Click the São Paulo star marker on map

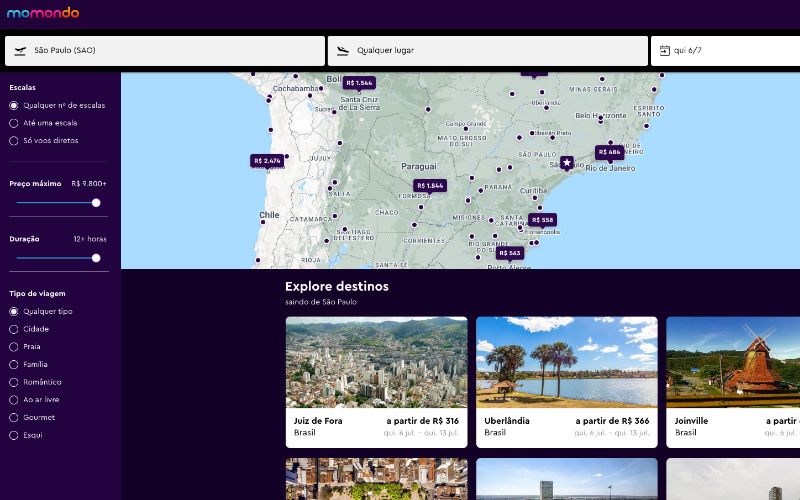coord(567,163)
